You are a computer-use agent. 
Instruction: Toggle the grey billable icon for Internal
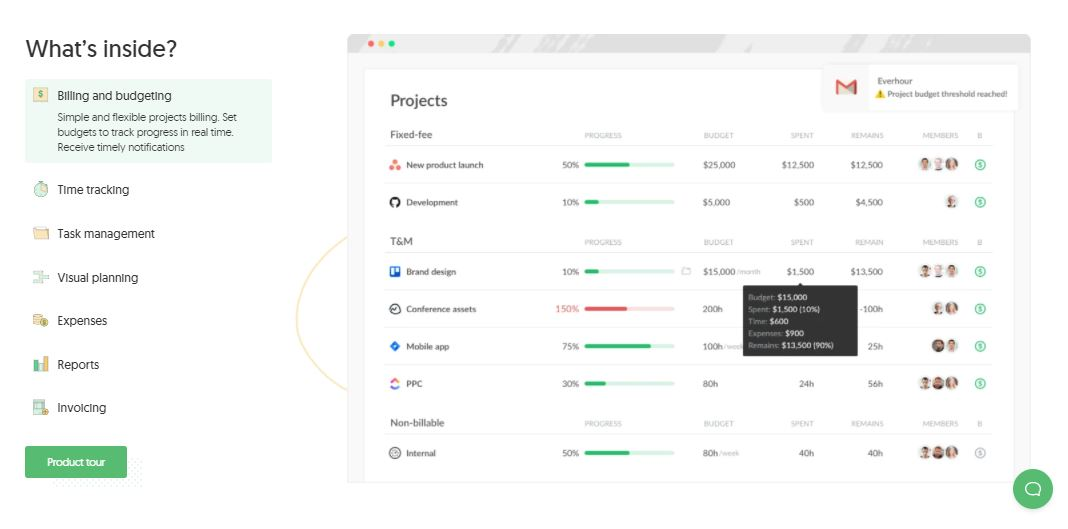[x=980, y=453]
